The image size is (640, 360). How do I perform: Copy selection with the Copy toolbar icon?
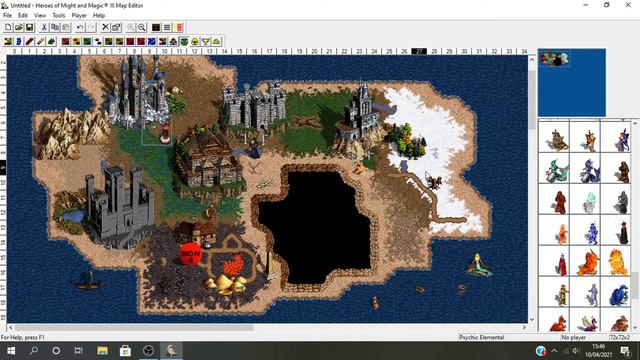pyautogui.click(x=55, y=27)
